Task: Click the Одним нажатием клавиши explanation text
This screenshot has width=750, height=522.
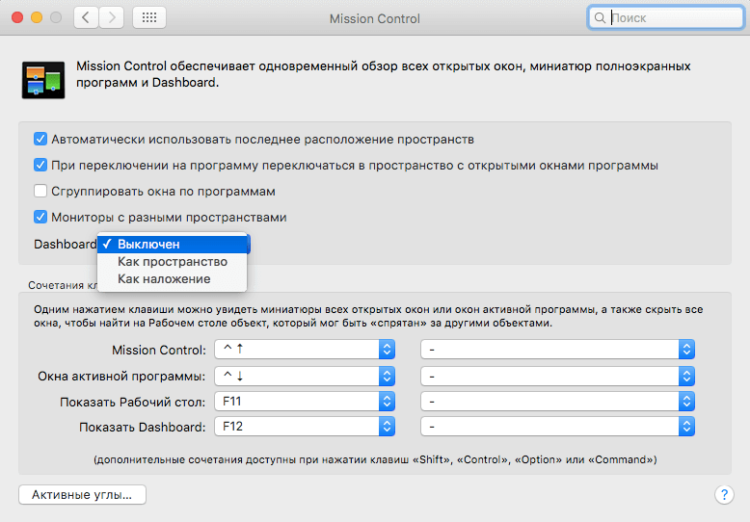Action: (x=368, y=316)
